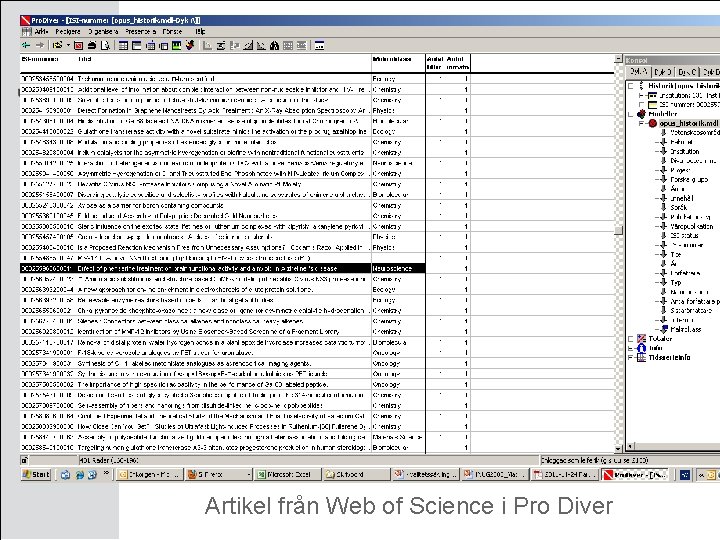Click the ProDiver application icon in title bar
The image size is (720, 540).
(25, 20)
